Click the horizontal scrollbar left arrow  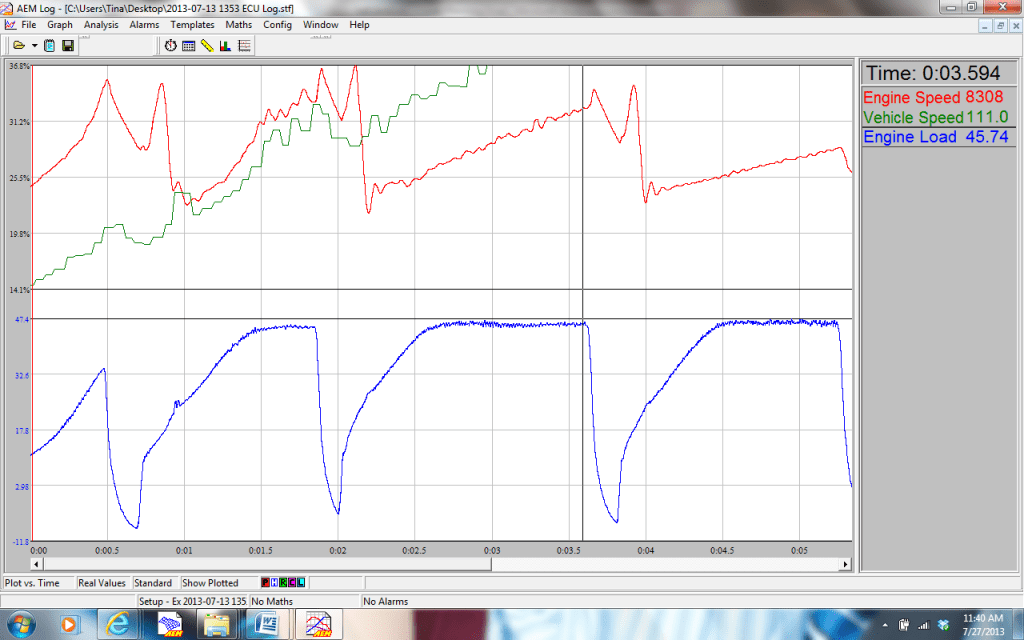point(37,564)
